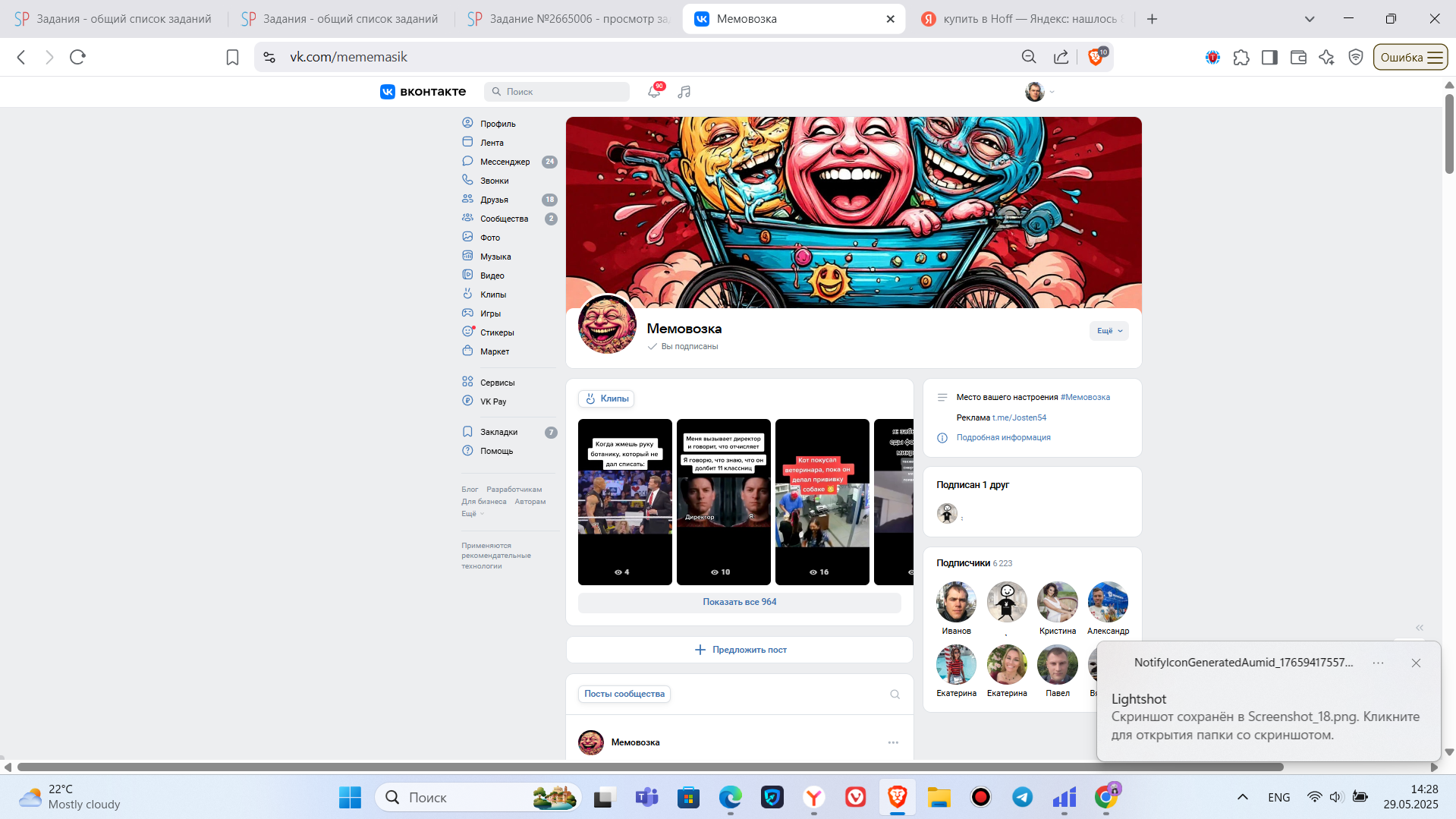Screen dimensions: 1456x819
Task: Open subscriber Павел's avatar
Action: coord(1058,665)
